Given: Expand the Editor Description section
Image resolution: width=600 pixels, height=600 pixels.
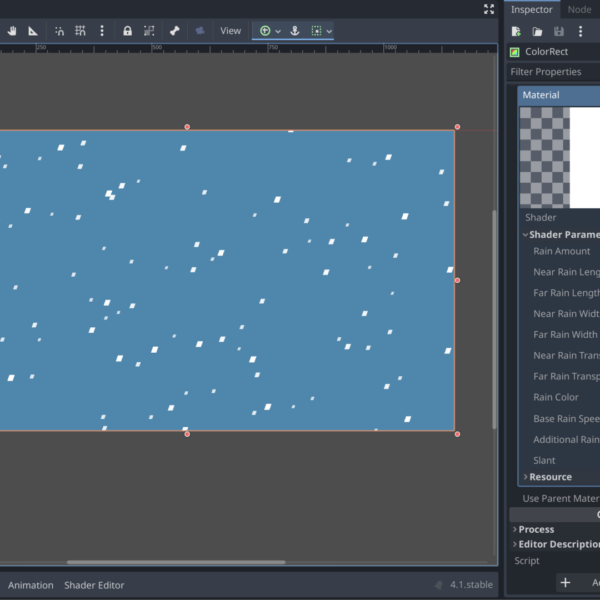Looking at the screenshot, I should tap(556, 545).
